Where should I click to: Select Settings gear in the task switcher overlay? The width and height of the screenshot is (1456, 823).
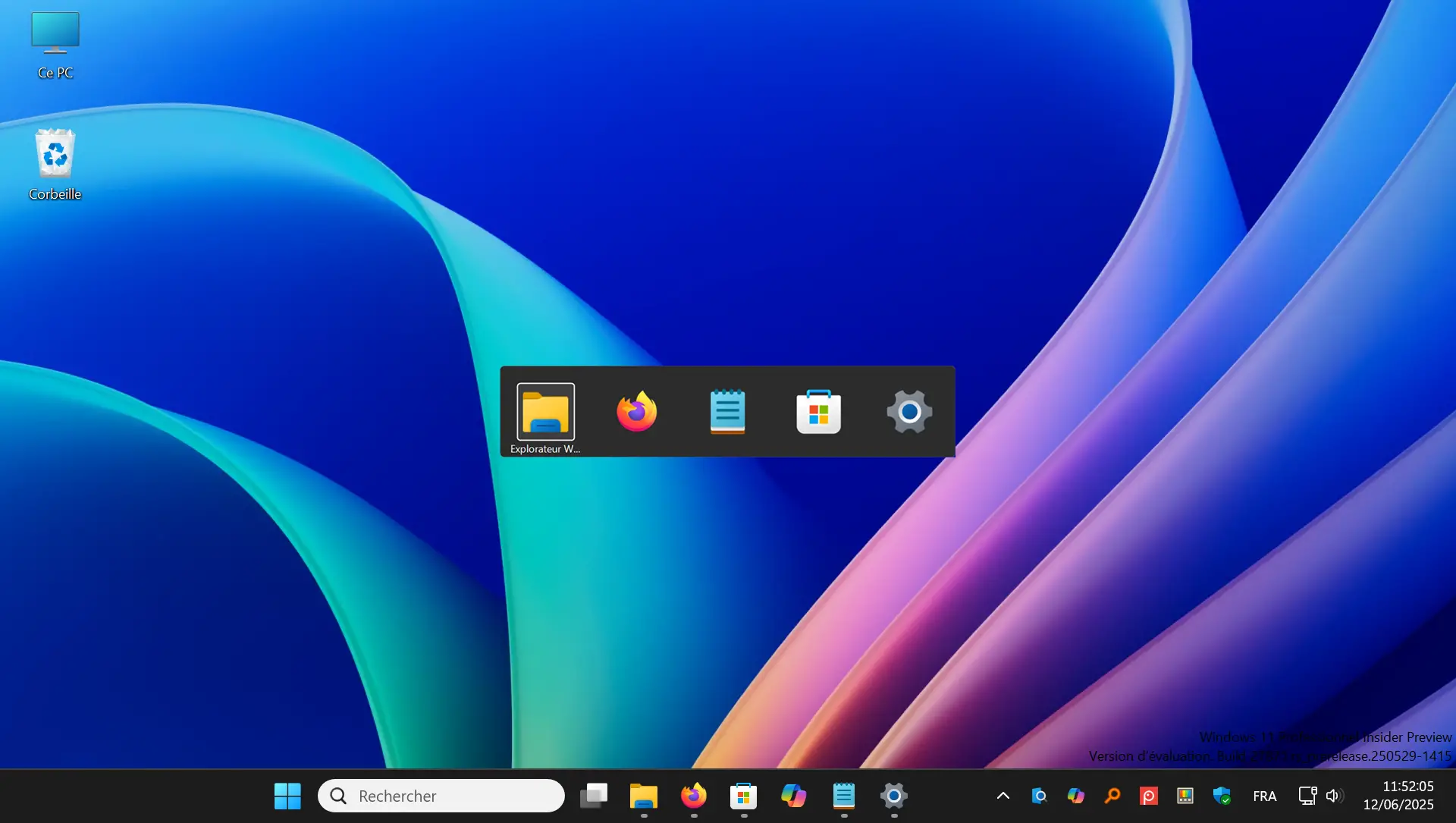[x=909, y=411]
